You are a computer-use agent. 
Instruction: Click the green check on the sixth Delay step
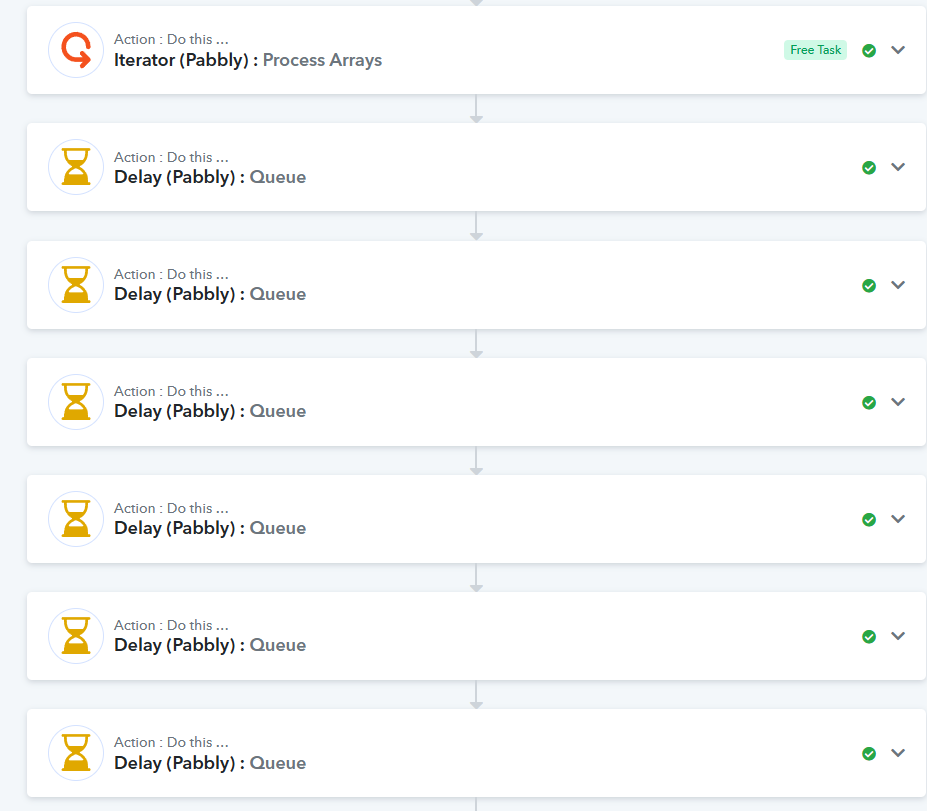(x=869, y=754)
